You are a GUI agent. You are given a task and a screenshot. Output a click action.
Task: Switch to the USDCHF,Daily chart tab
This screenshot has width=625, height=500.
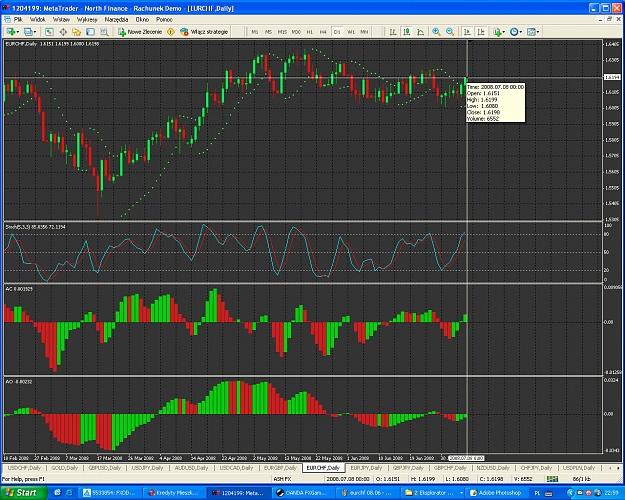pyautogui.click(x=25, y=468)
